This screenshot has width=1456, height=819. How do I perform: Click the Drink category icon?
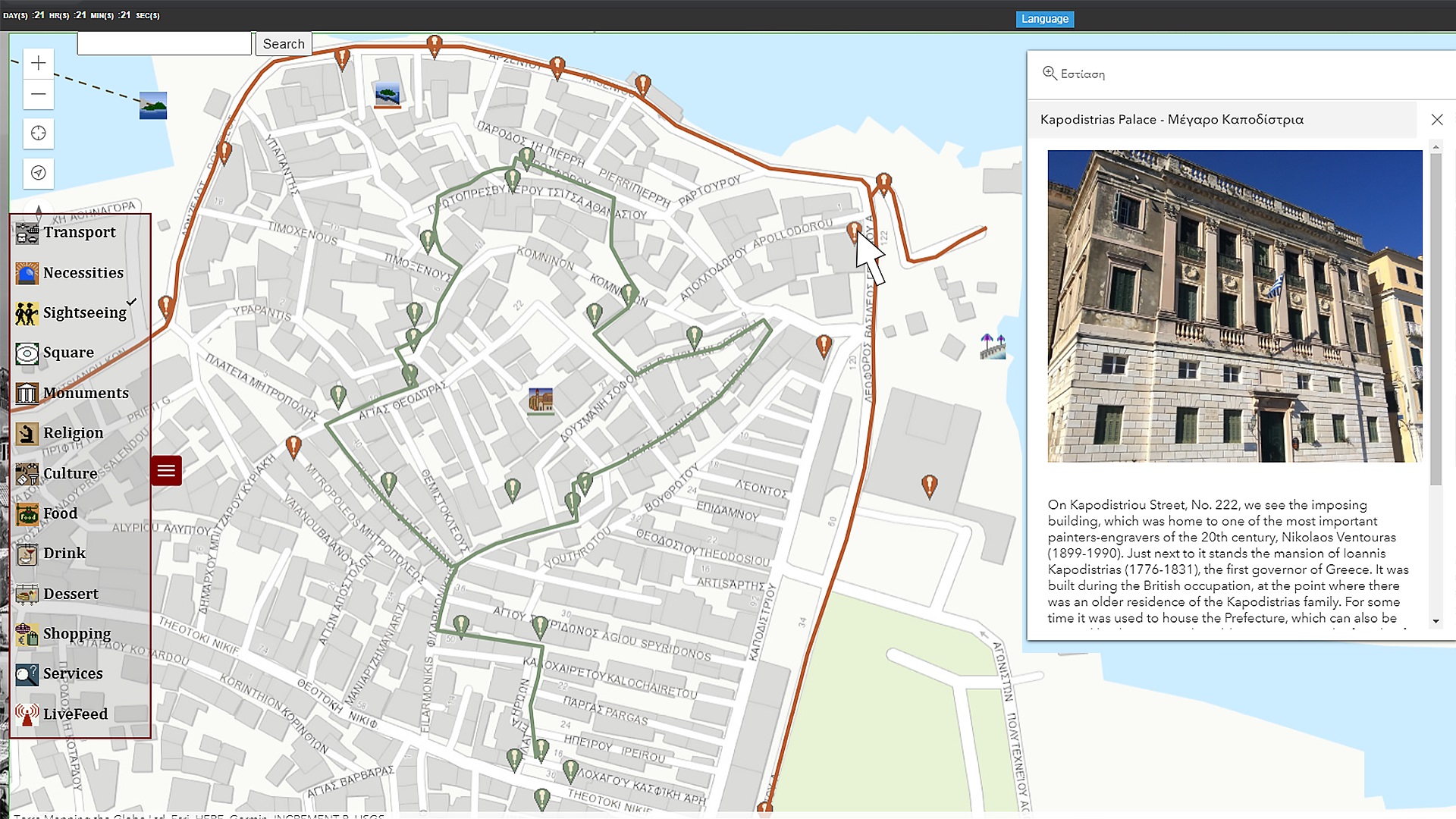pyautogui.click(x=27, y=554)
